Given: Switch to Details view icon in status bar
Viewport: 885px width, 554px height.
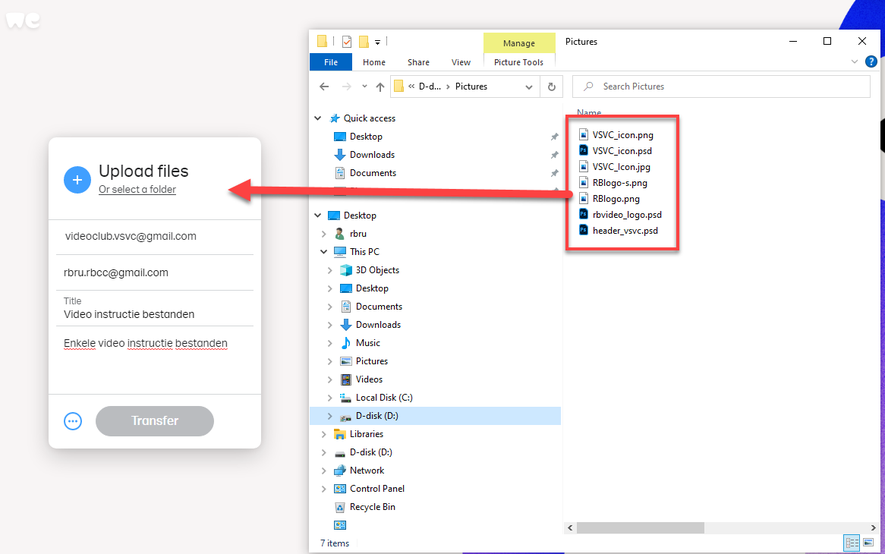Looking at the screenshot, I should pyautogui.click(x=851, y=543).
